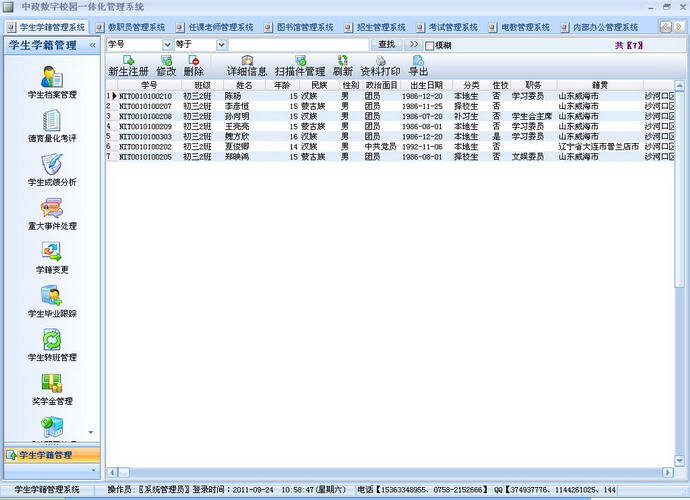Screen dimensions: 690x500
Task: Click the 删除 toolbar icon
Action: [x=194, y=66]
